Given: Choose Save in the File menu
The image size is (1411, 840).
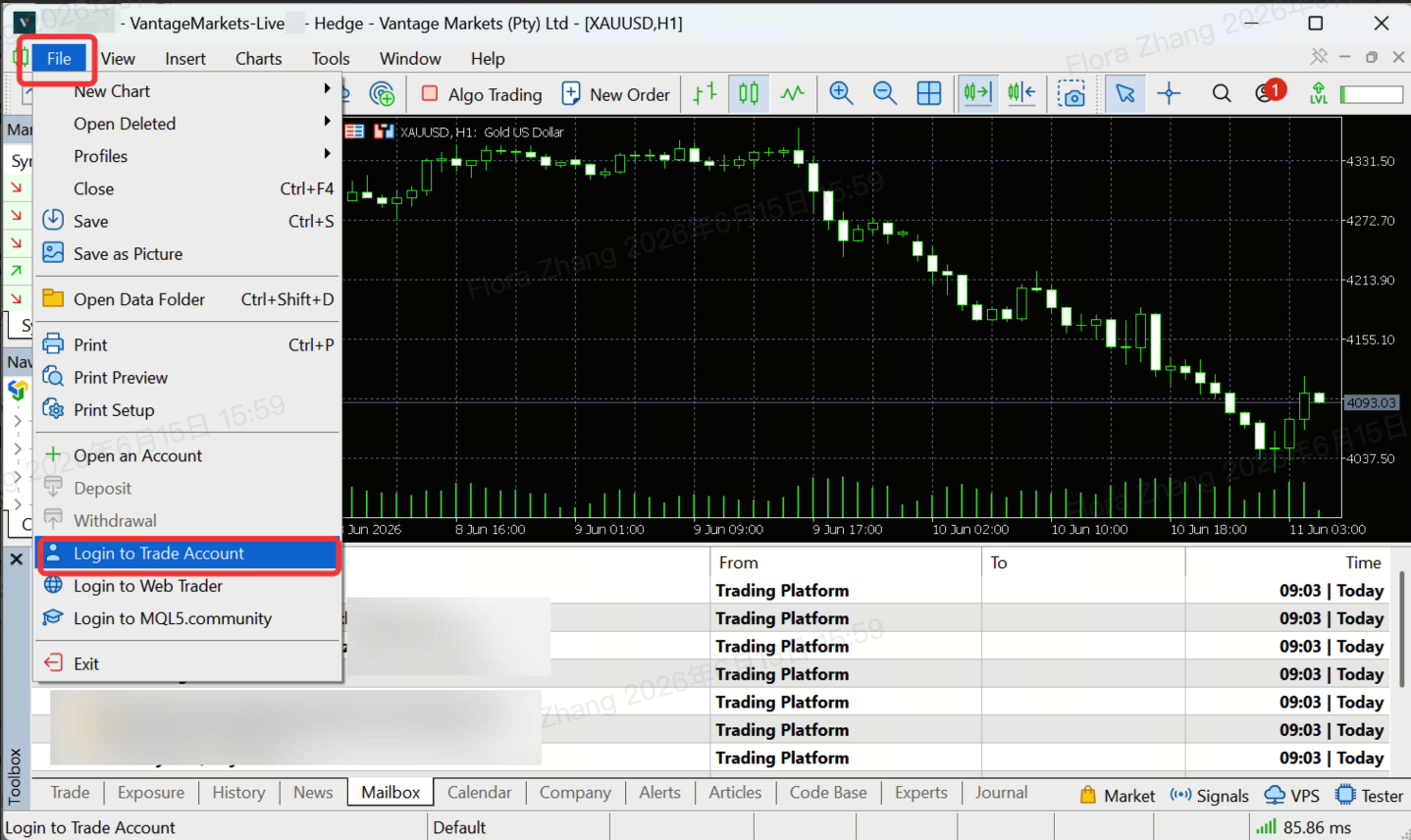Looking at the screenshot, I should coord(188,221).
